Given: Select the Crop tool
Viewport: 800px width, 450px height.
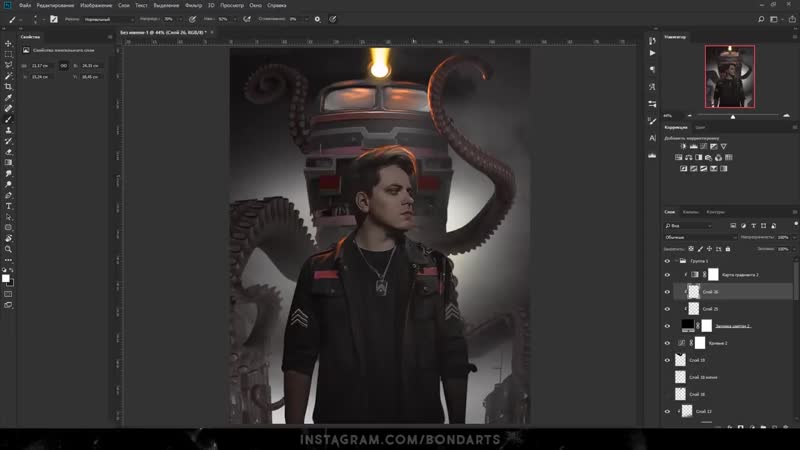Looking at the screenshot, I should point(9,87).
